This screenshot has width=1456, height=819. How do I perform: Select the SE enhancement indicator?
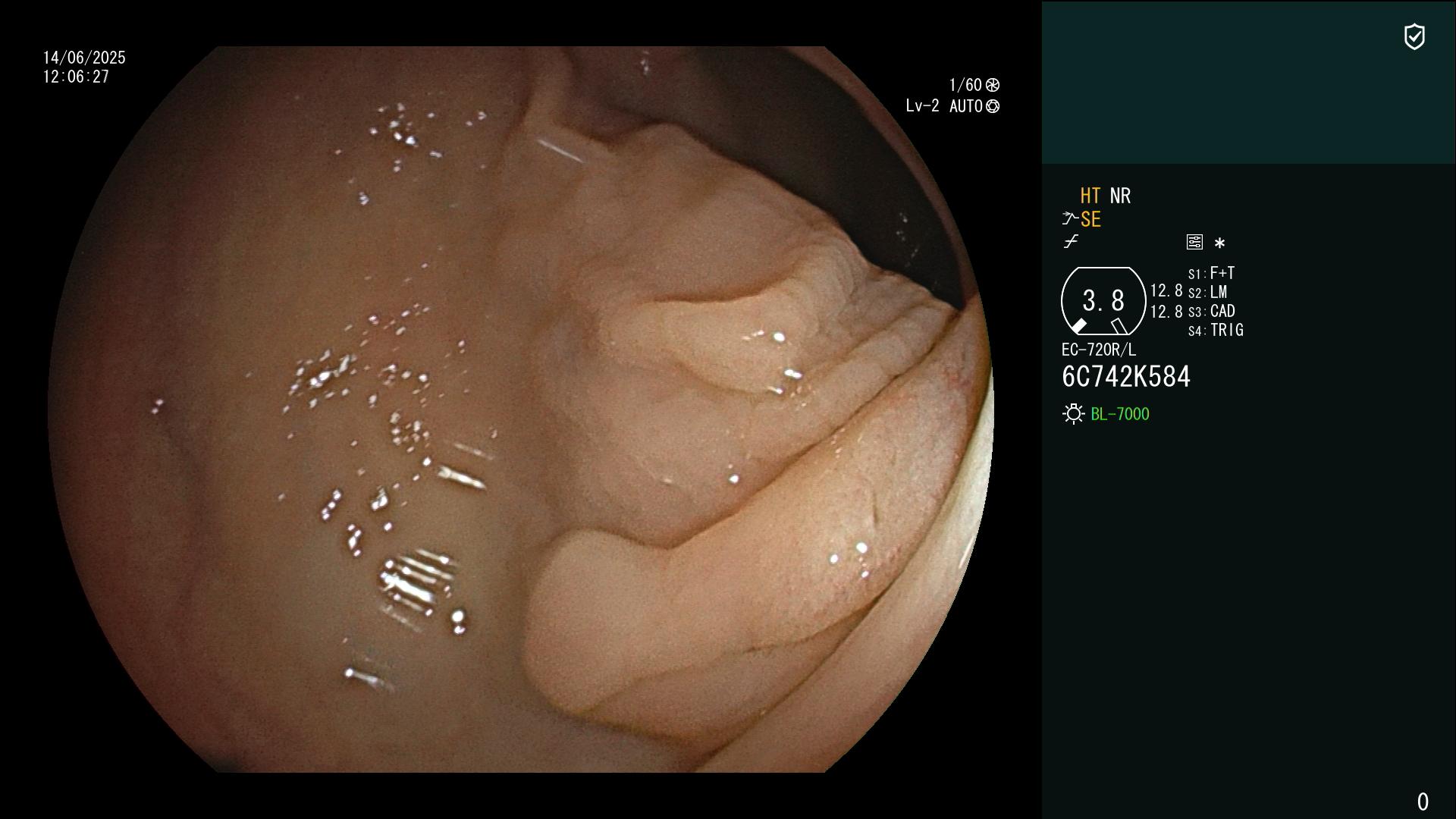pos(1090,220)
